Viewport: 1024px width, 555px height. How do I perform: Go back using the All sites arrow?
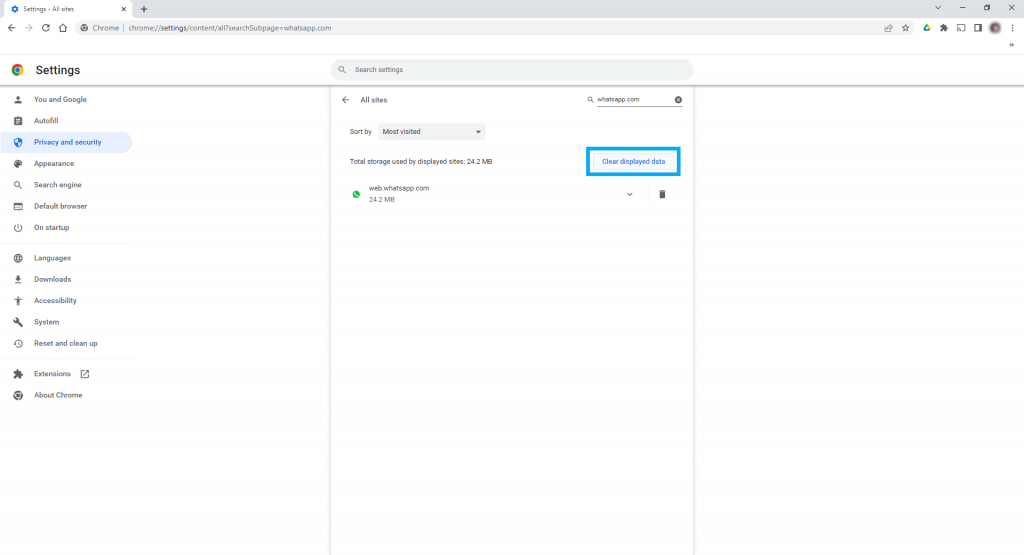click(x=346, y=100)
